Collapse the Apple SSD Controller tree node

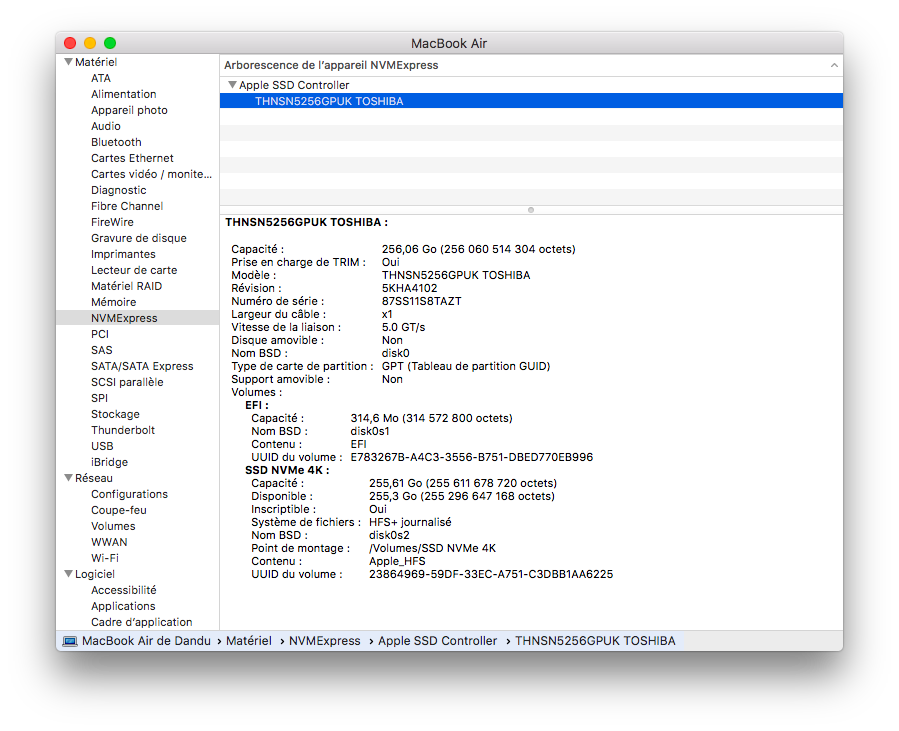(x=232, y=85)
